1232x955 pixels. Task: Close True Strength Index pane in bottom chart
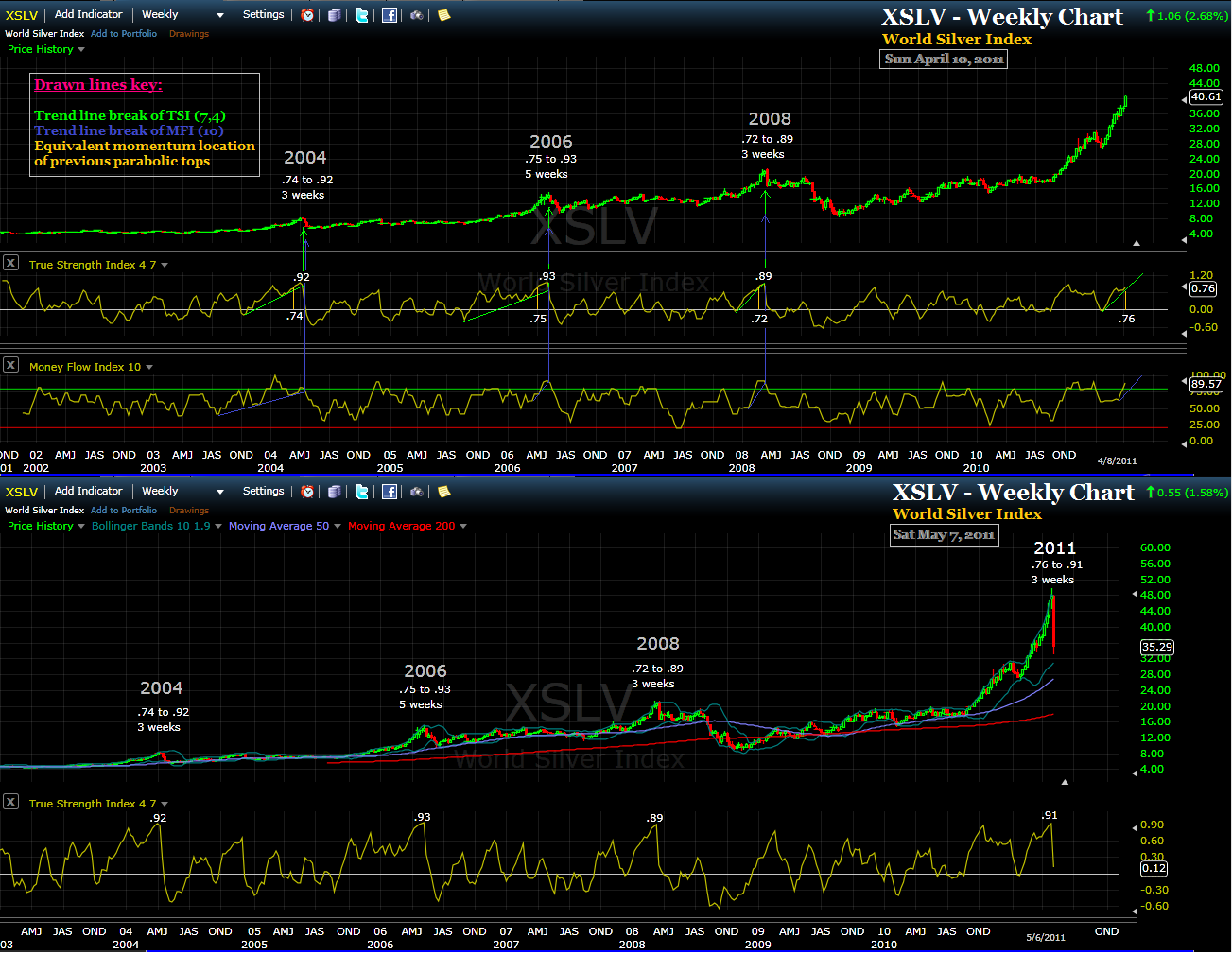10,802
